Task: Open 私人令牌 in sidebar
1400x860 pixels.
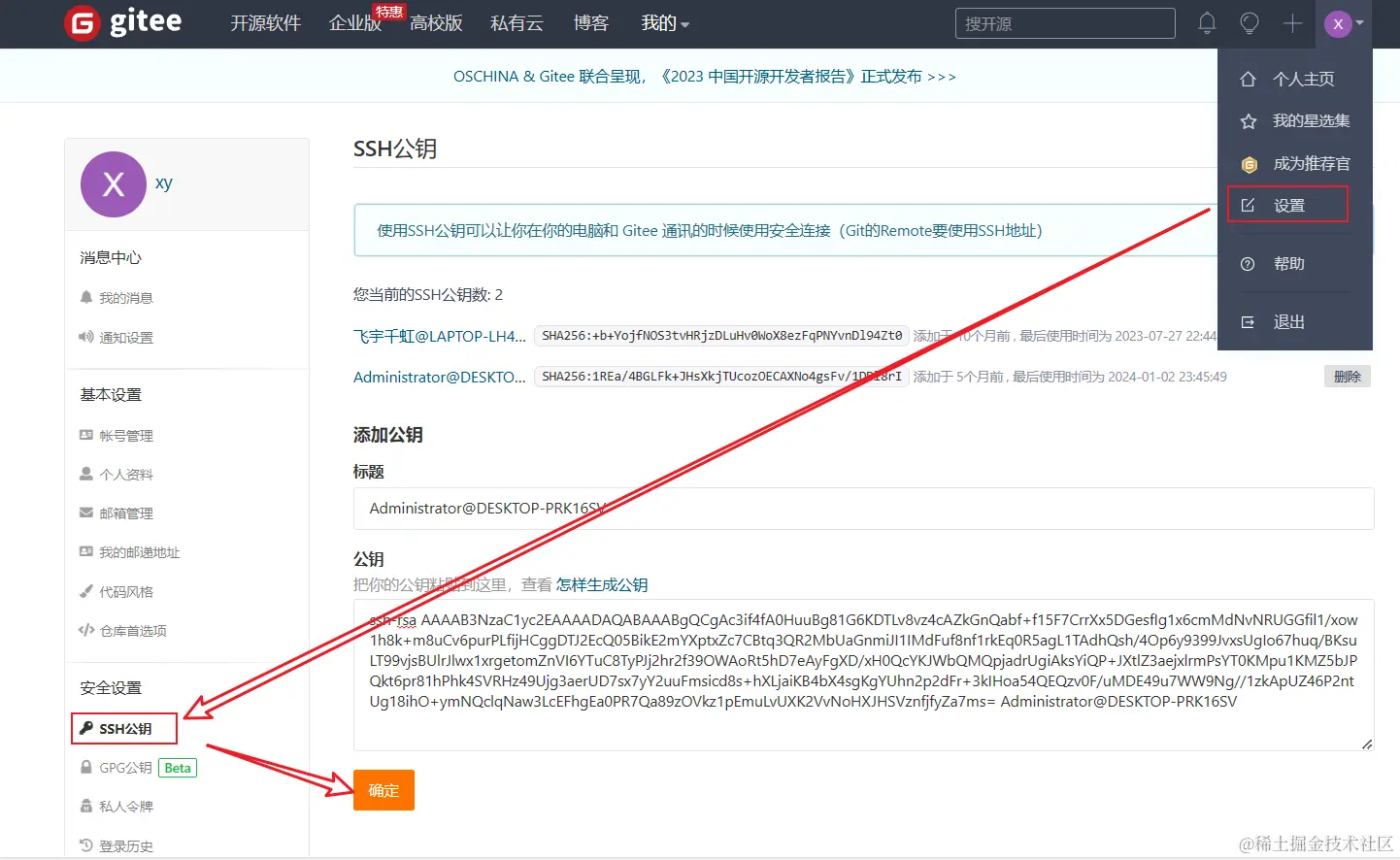Action: pos(126,807)
